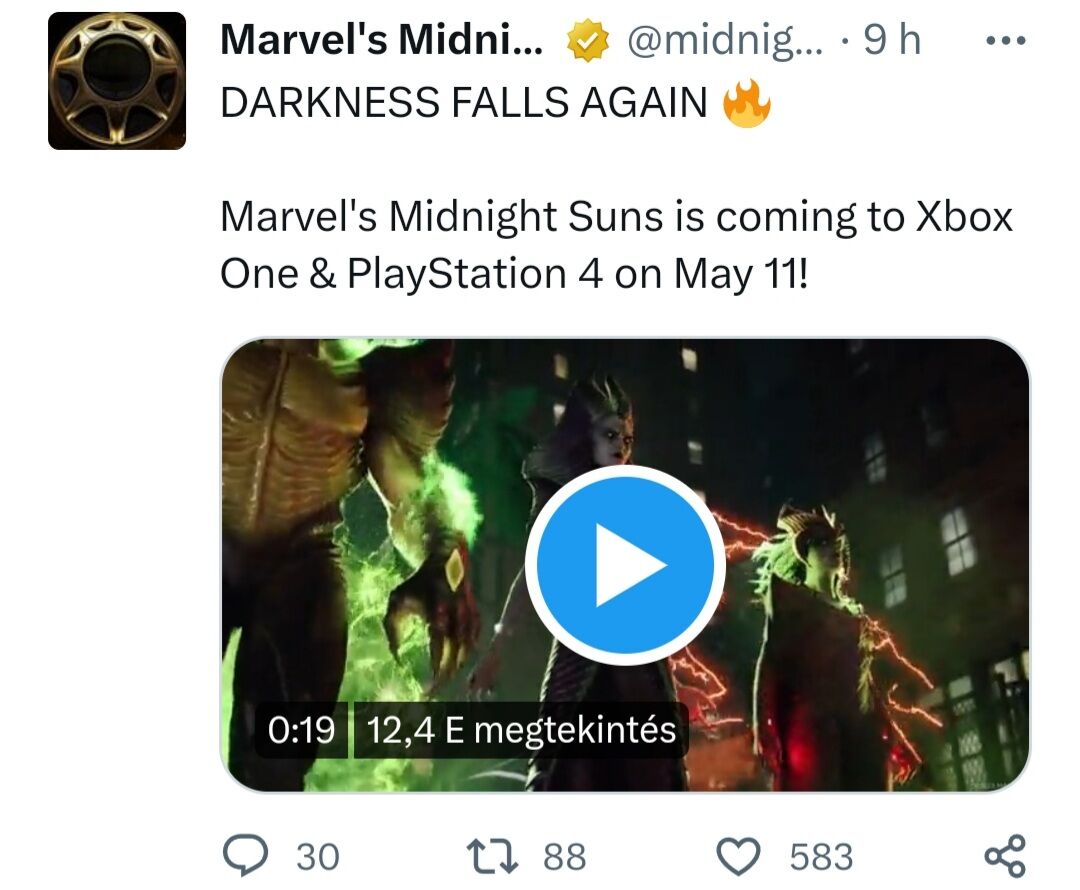The height and width of the screenshot is (890, 1080).
Task: Click the like count 583
Action: [x=821, y=857]
